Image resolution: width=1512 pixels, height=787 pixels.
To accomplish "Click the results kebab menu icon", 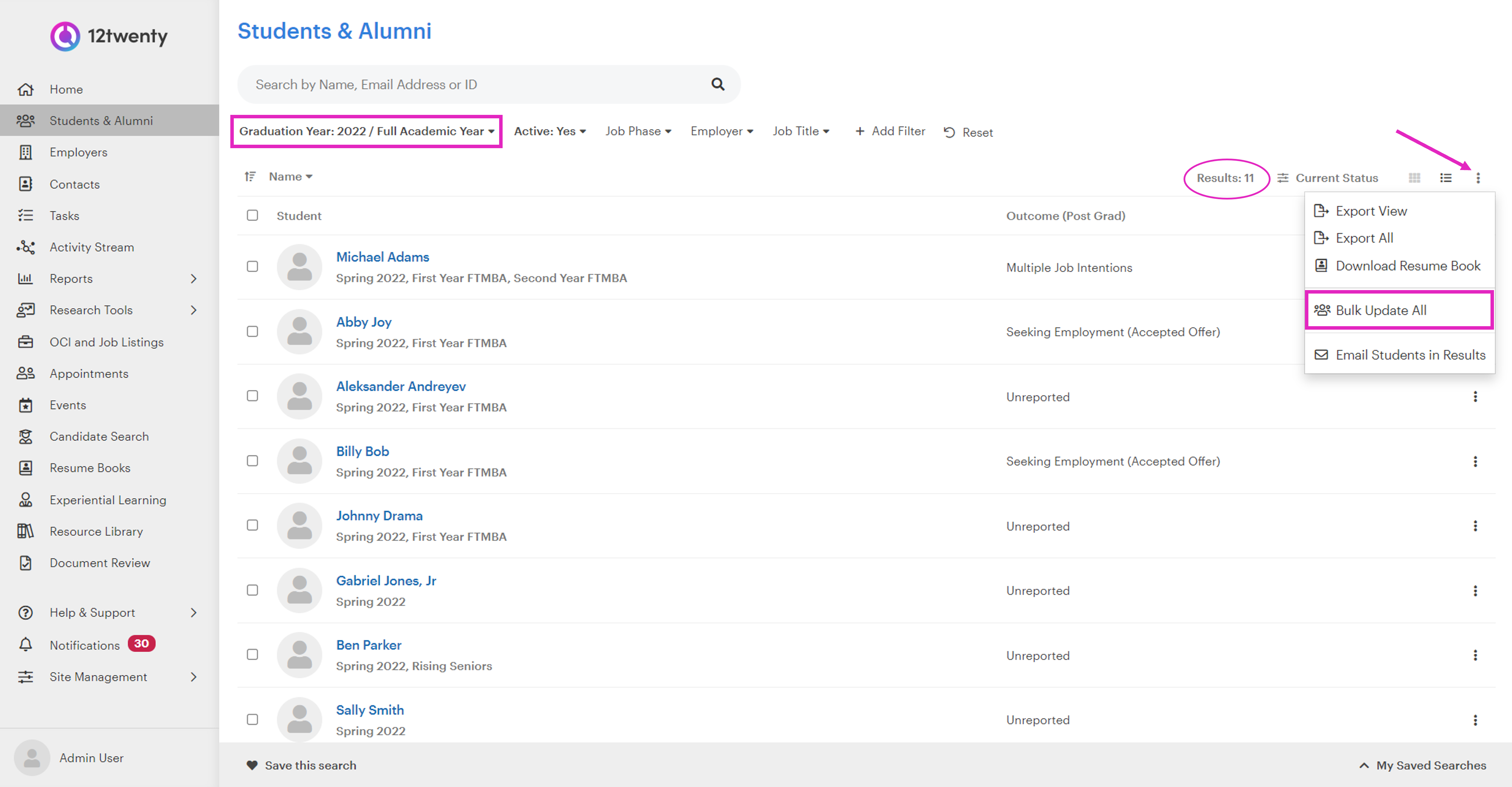I will (1478, 178).
